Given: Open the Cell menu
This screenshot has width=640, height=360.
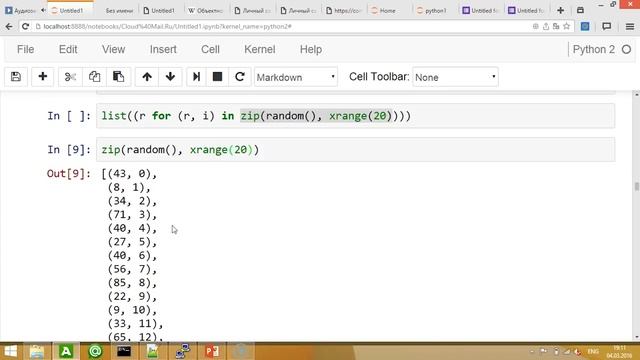Looking at the screenshot, I should click(210, 49).
